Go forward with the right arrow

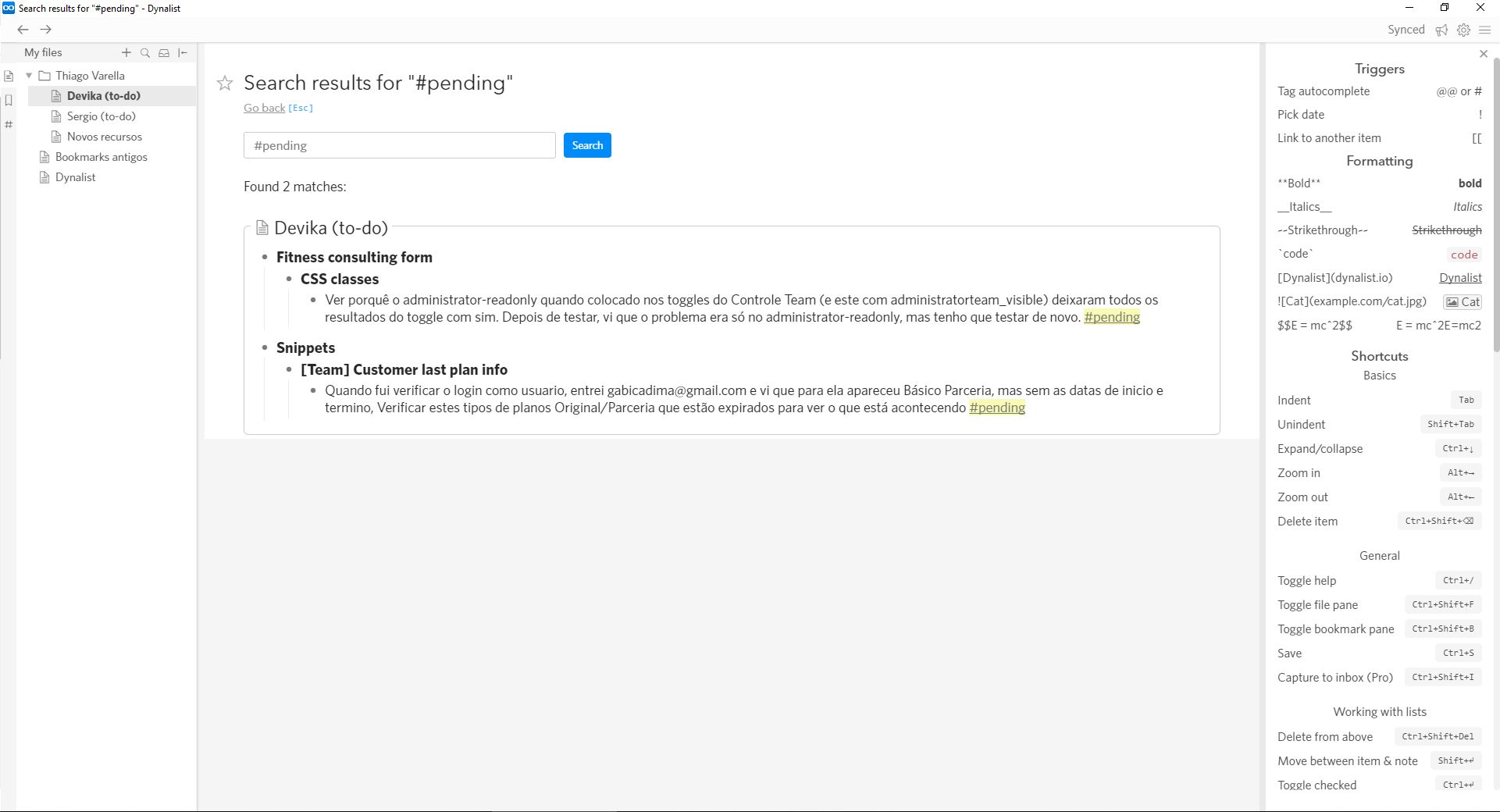[46, 30]
